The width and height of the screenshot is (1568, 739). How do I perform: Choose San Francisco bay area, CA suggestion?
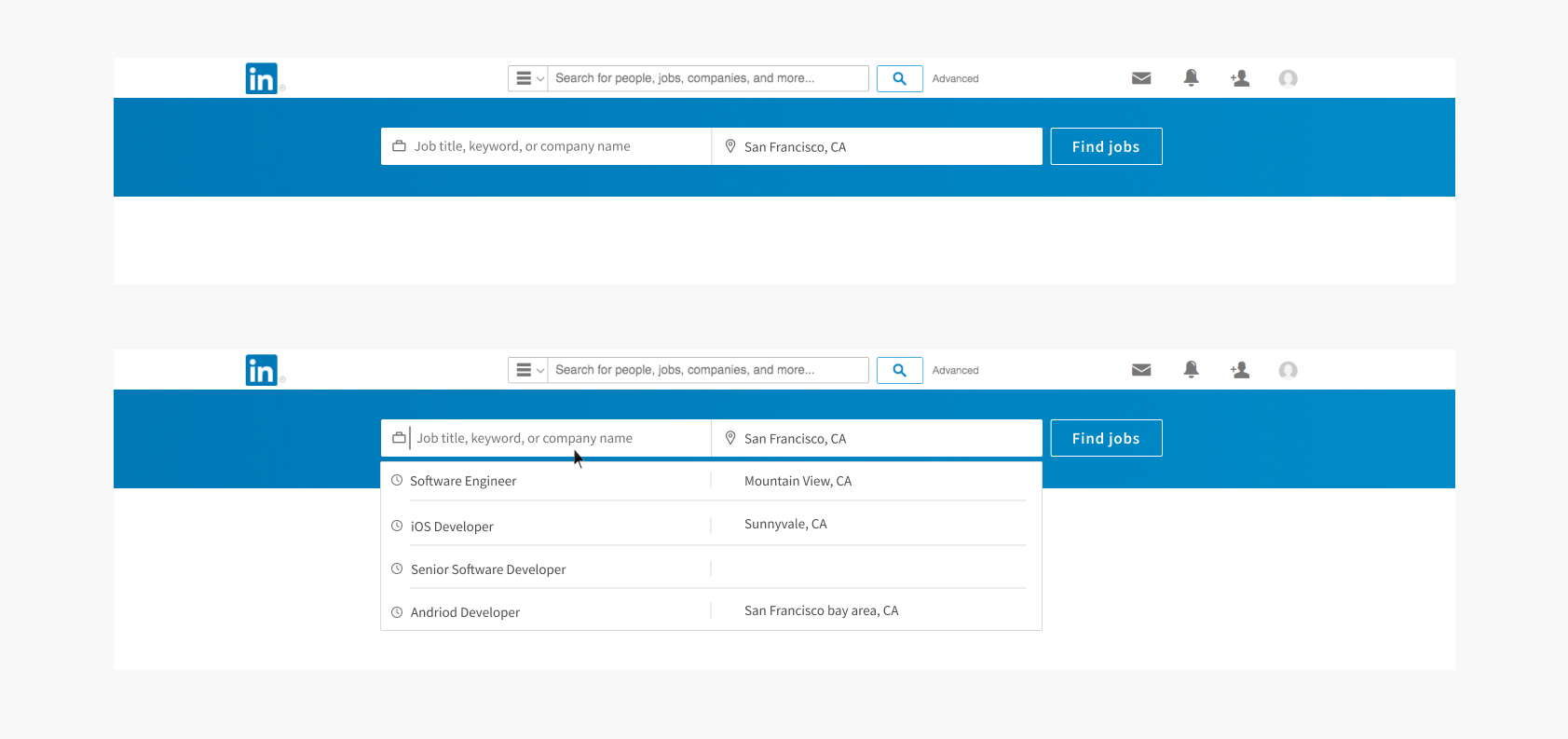[821, 610]
